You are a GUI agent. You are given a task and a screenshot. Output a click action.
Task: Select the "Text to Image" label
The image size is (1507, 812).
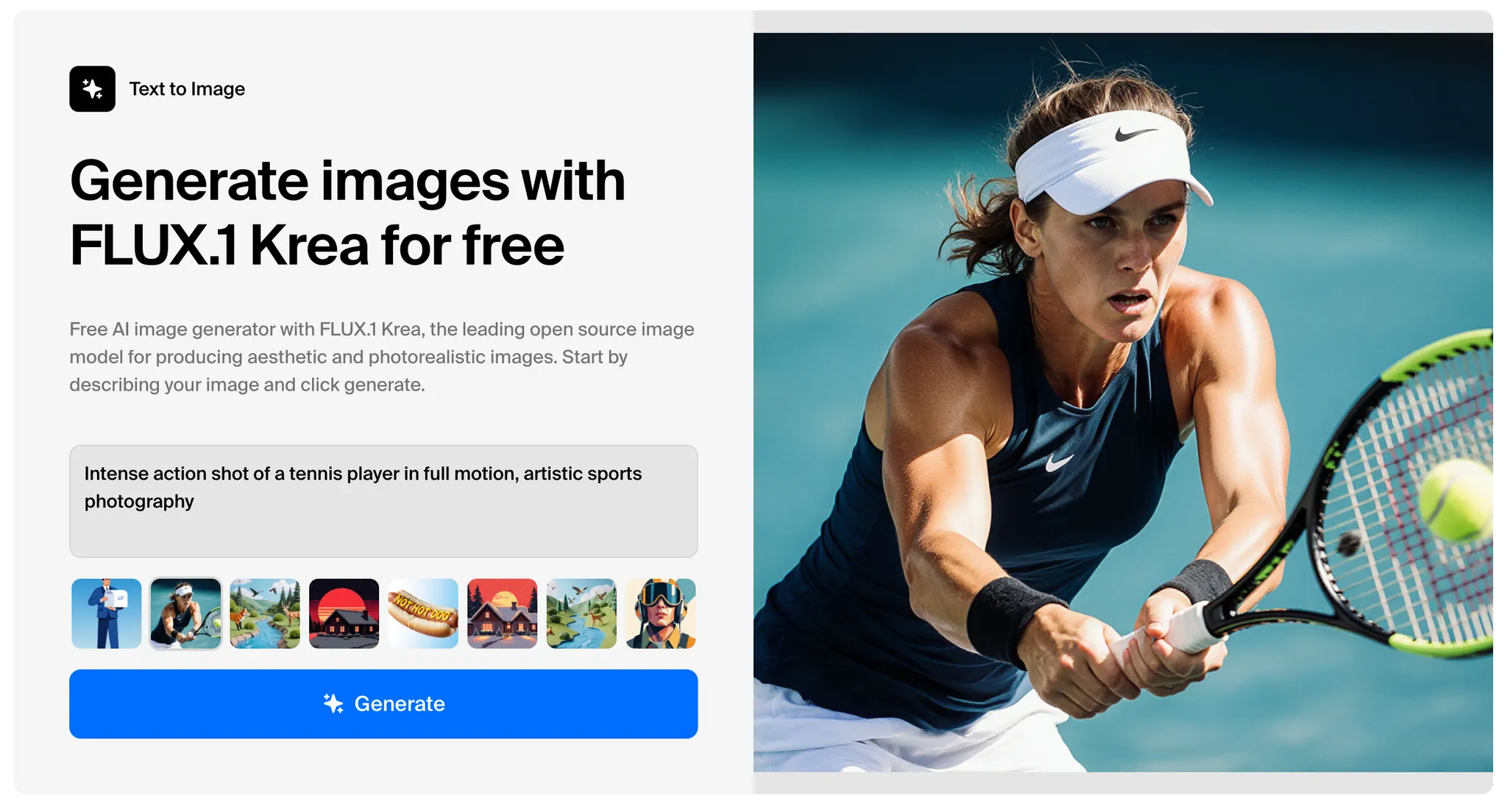[x=187, y=89]
